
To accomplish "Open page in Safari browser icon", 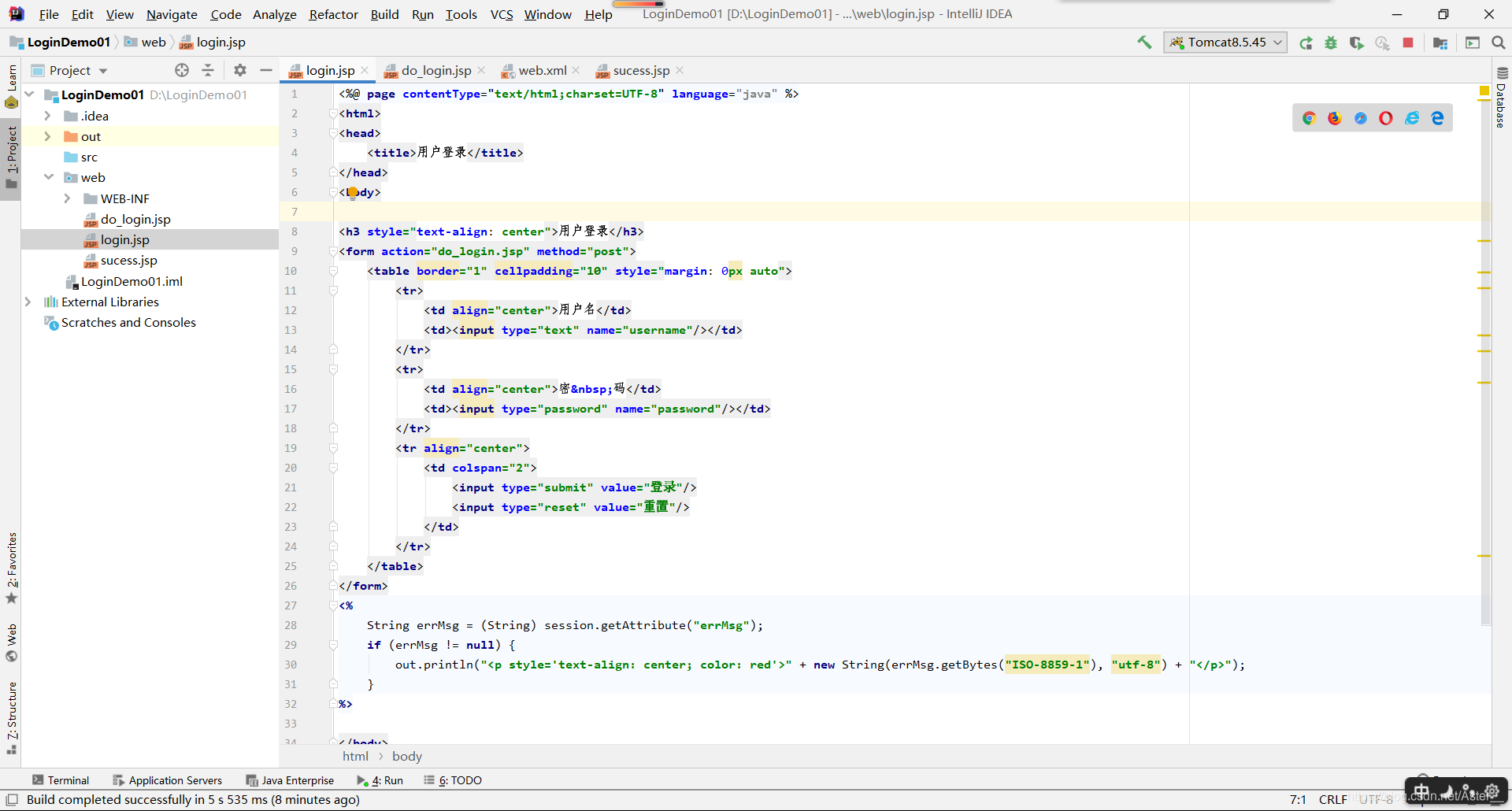I will 1361,118.
